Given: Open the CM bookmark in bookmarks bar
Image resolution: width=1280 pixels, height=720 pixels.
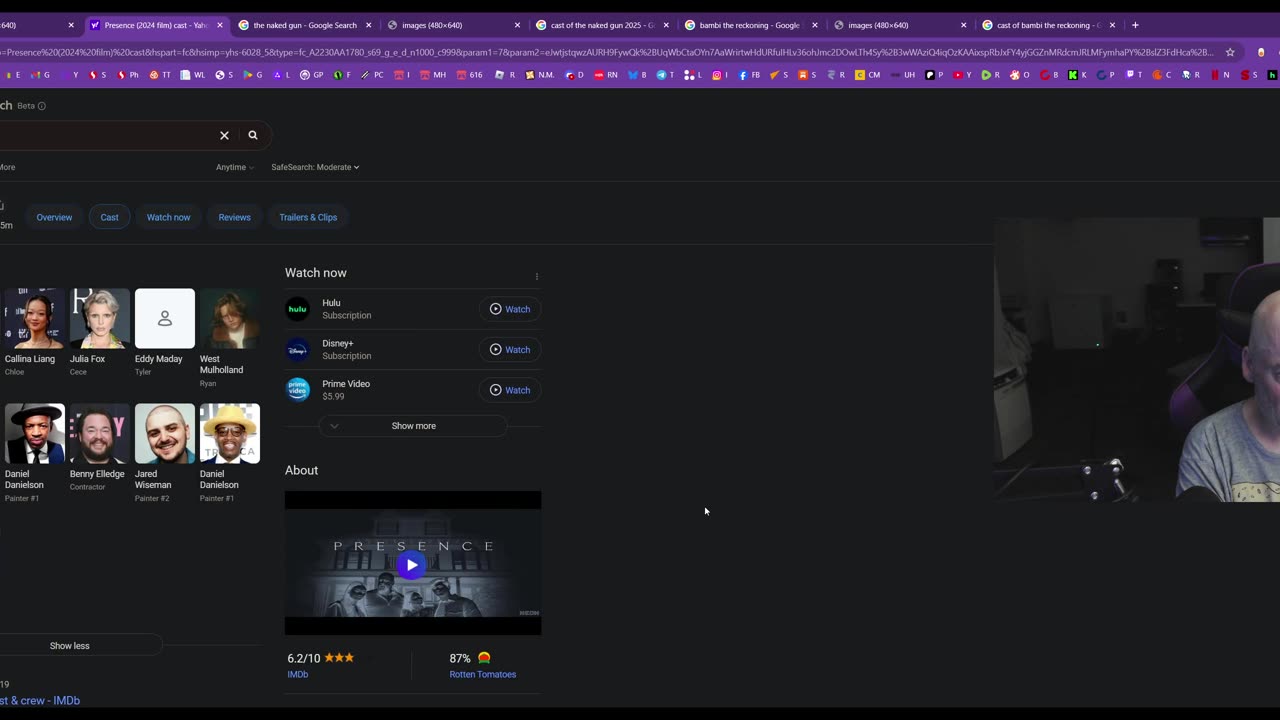Looking at the screenshot, I should (x=867, y=74).
